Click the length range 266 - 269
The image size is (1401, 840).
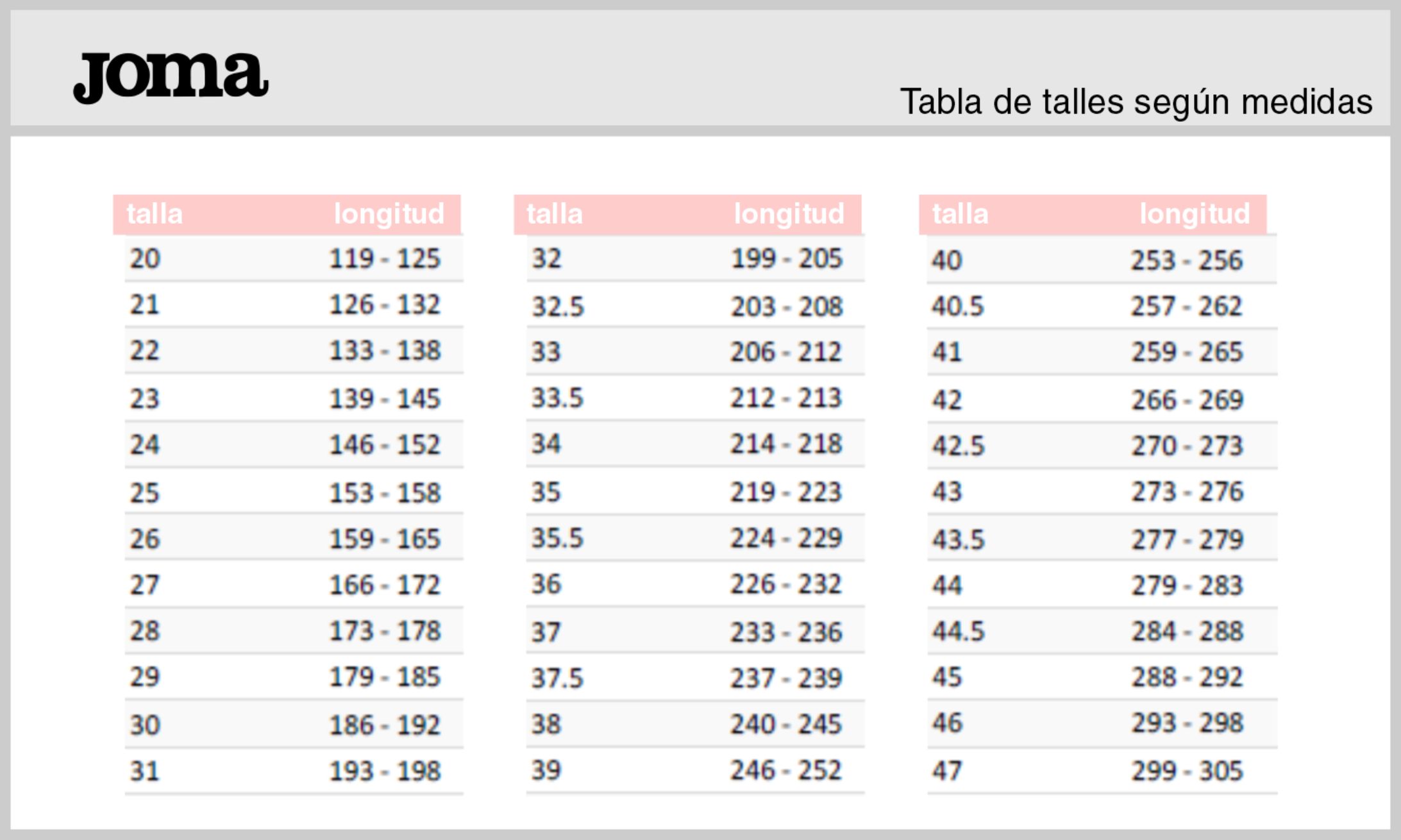coord(1187,400)
